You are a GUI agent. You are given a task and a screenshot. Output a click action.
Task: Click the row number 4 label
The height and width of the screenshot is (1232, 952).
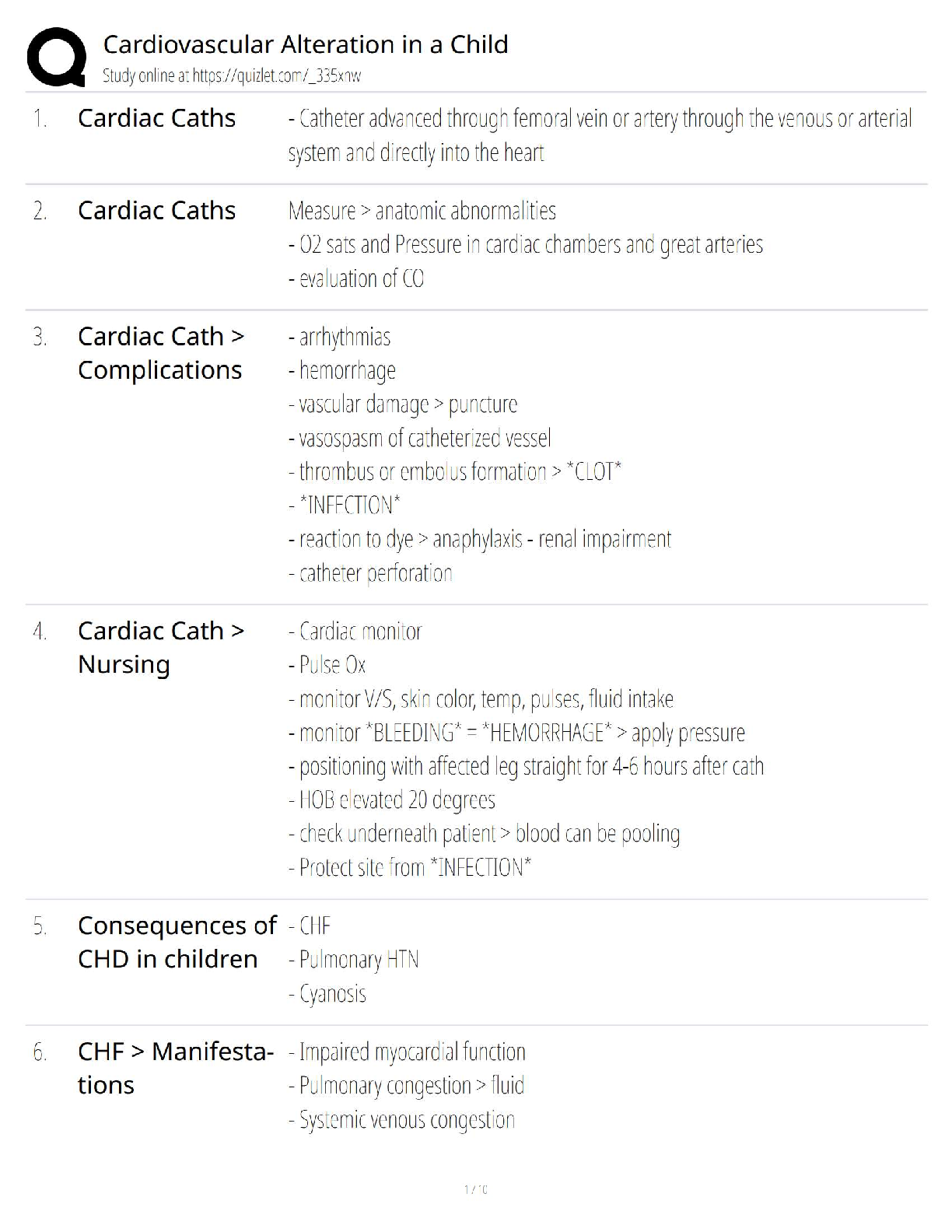click(40, 632)
